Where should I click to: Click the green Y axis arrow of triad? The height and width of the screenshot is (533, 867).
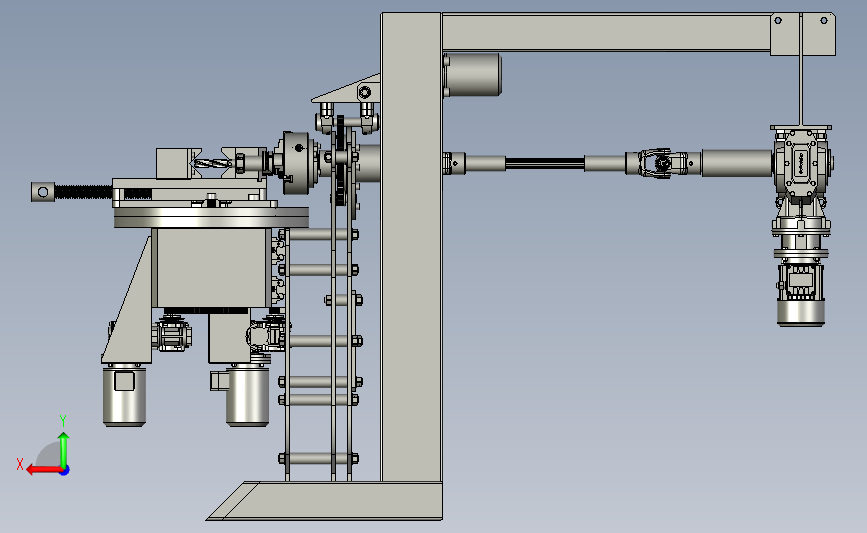click(x=64, y=451)
